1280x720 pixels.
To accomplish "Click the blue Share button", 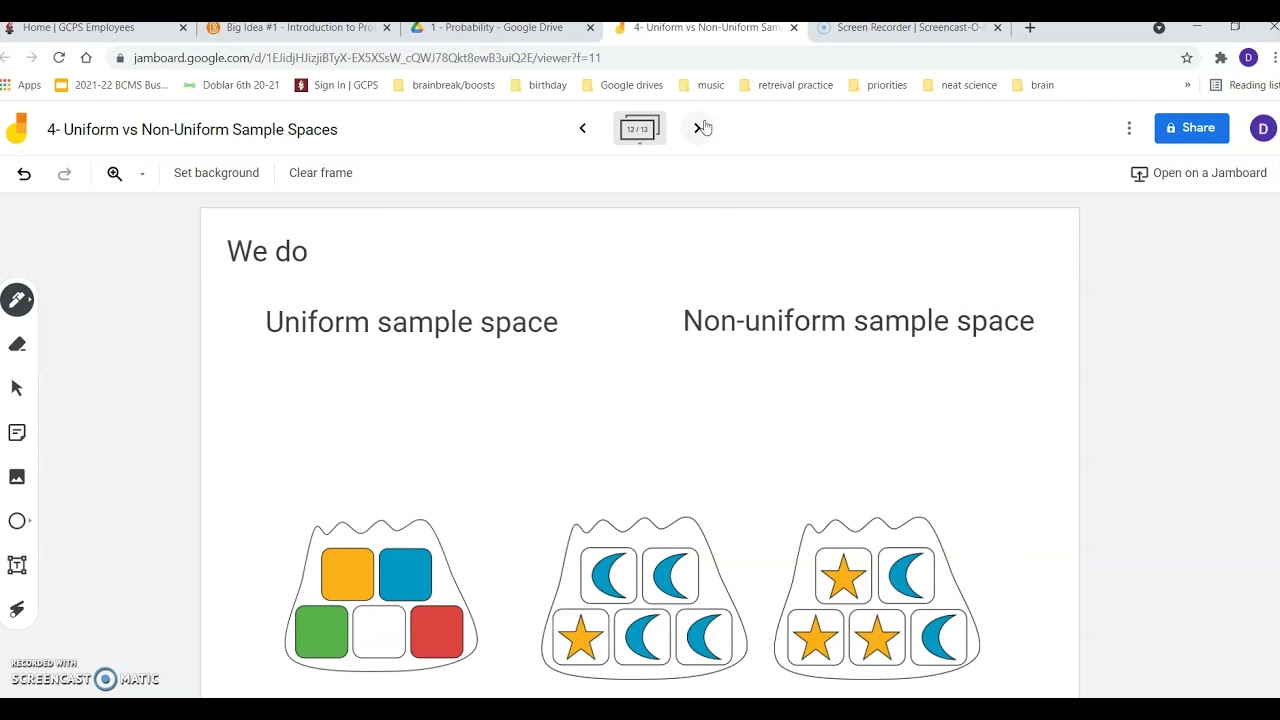I will (x=1191, y=128).
